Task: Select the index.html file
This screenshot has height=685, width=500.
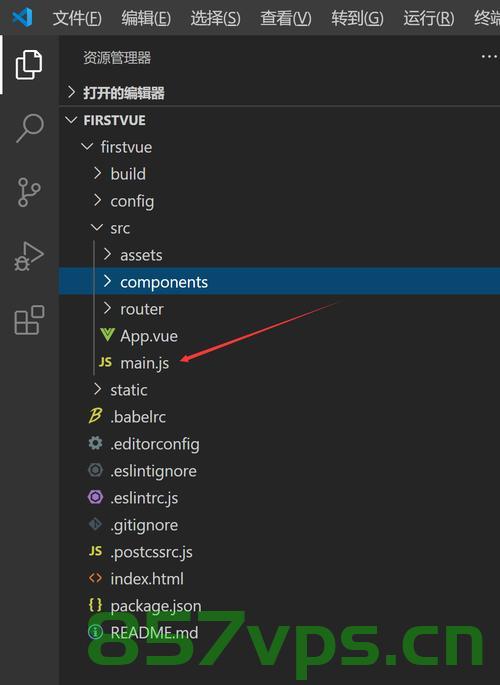Action: [279, 579]
